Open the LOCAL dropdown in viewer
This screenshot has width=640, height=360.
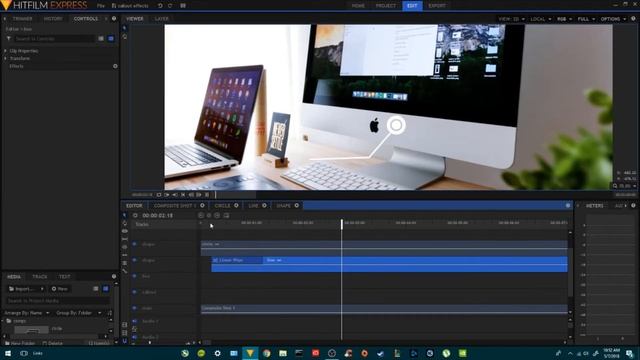click(x=540, y=19)
